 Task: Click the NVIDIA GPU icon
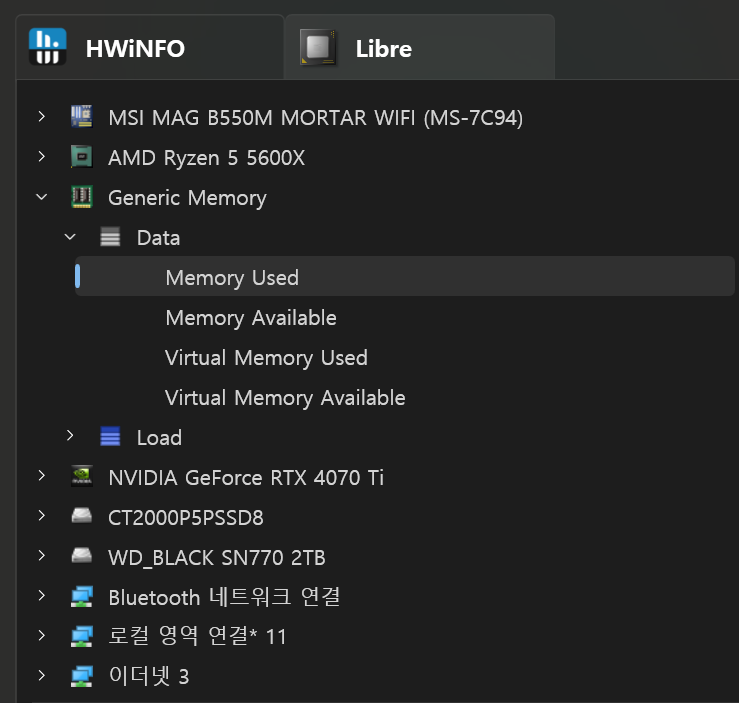[x=82, y=476]
